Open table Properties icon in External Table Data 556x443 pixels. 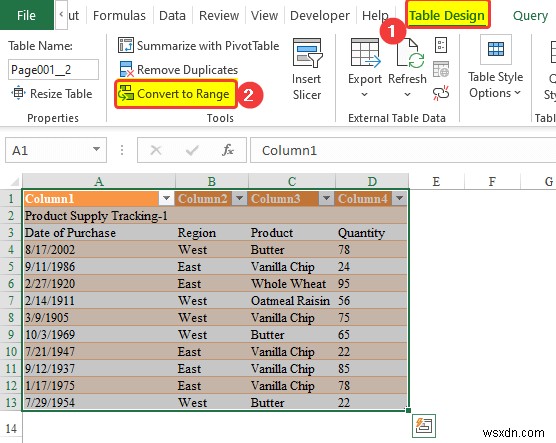(x=441, y=45)
